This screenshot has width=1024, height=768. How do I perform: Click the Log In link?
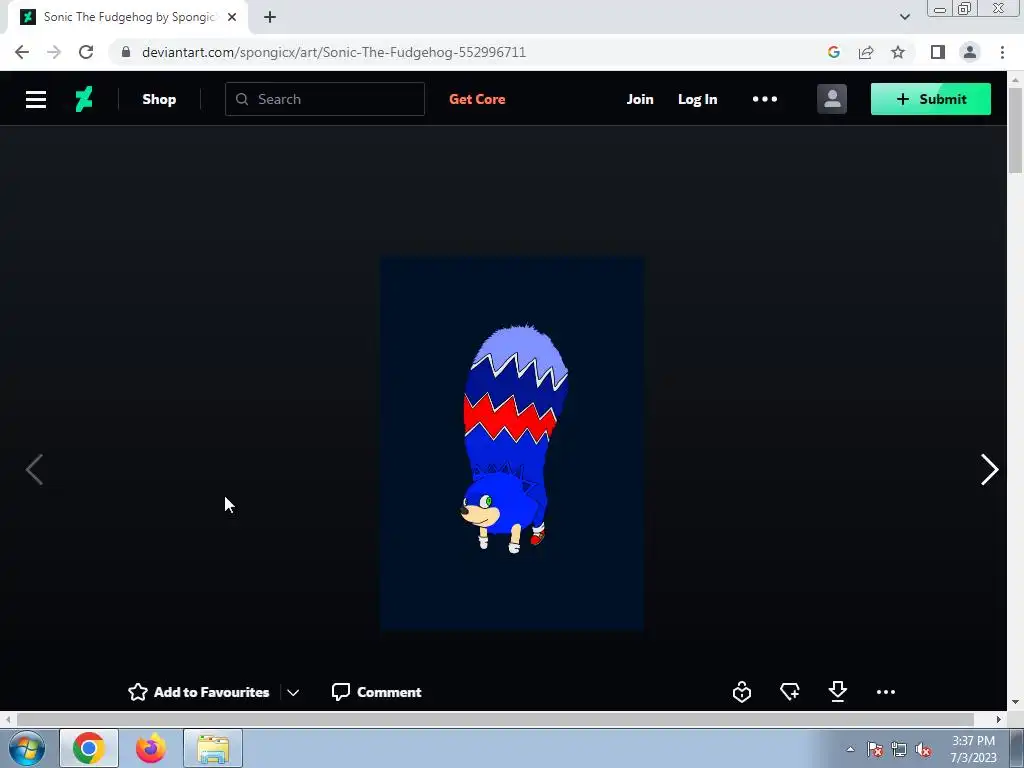click(697, 99)
